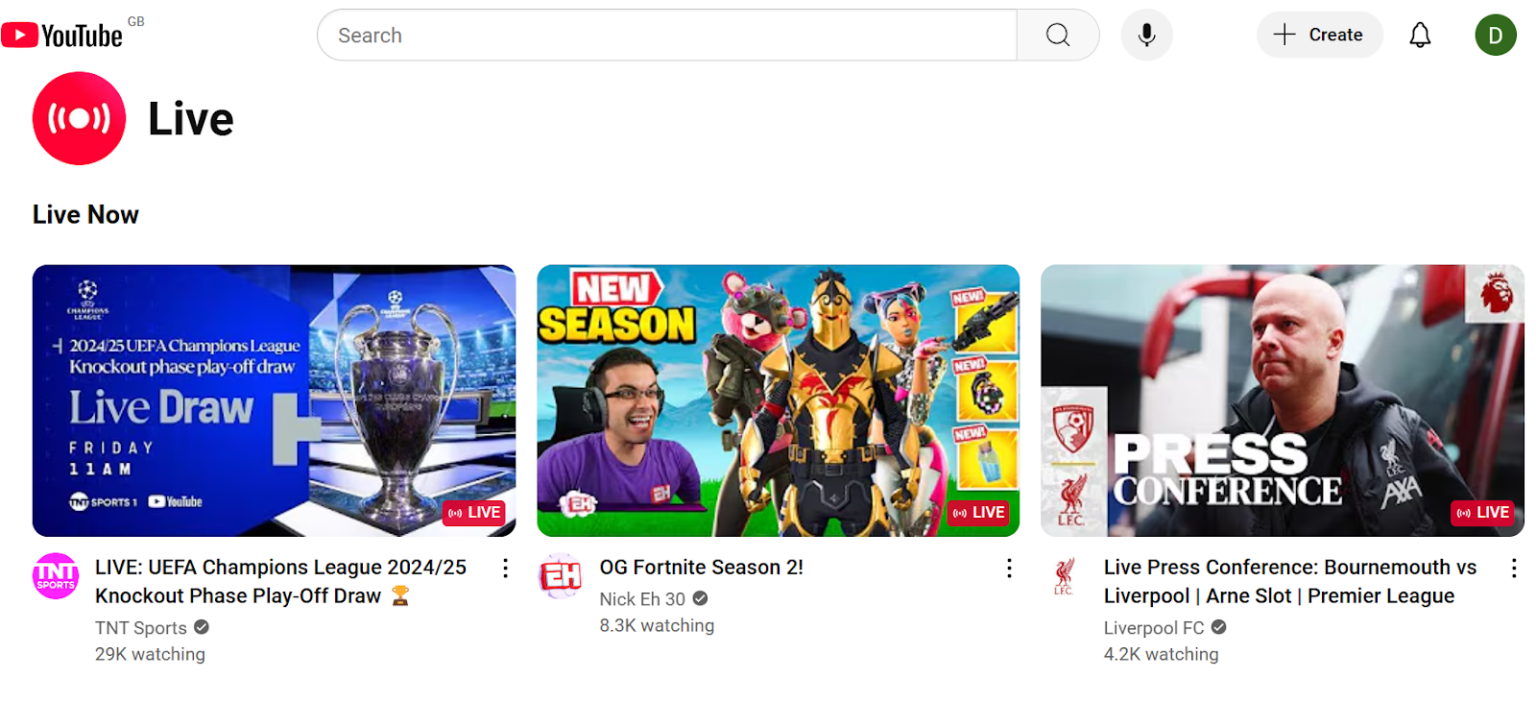Image resolution: width=1536 pixels, height=703 pixels.
Task: Open TNT Sports channel avatar
Action: [x=55, y=576]
